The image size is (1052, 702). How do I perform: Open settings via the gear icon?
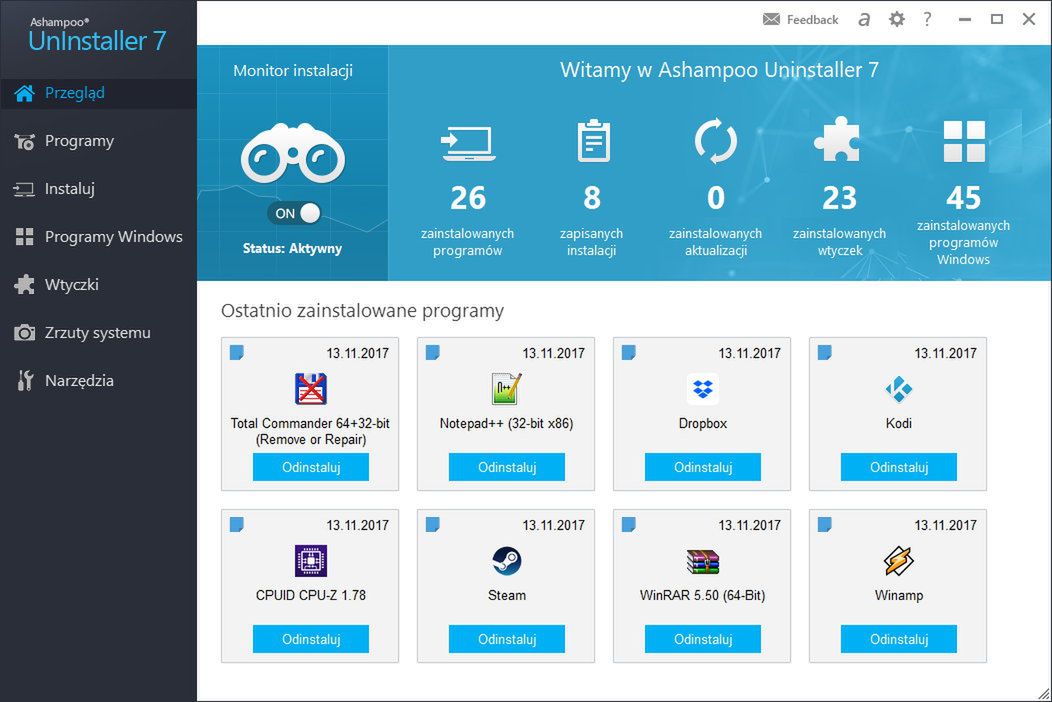pyautogui.click(x=896, y=19)
